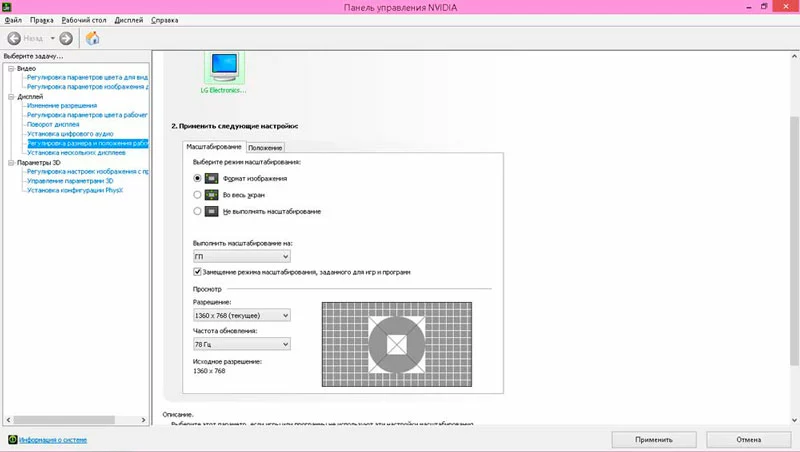Open the 1360 x 768 resolution dropdown
This screenshot has height=452, width=800.
pyautogui.click(x=241, y=315)
